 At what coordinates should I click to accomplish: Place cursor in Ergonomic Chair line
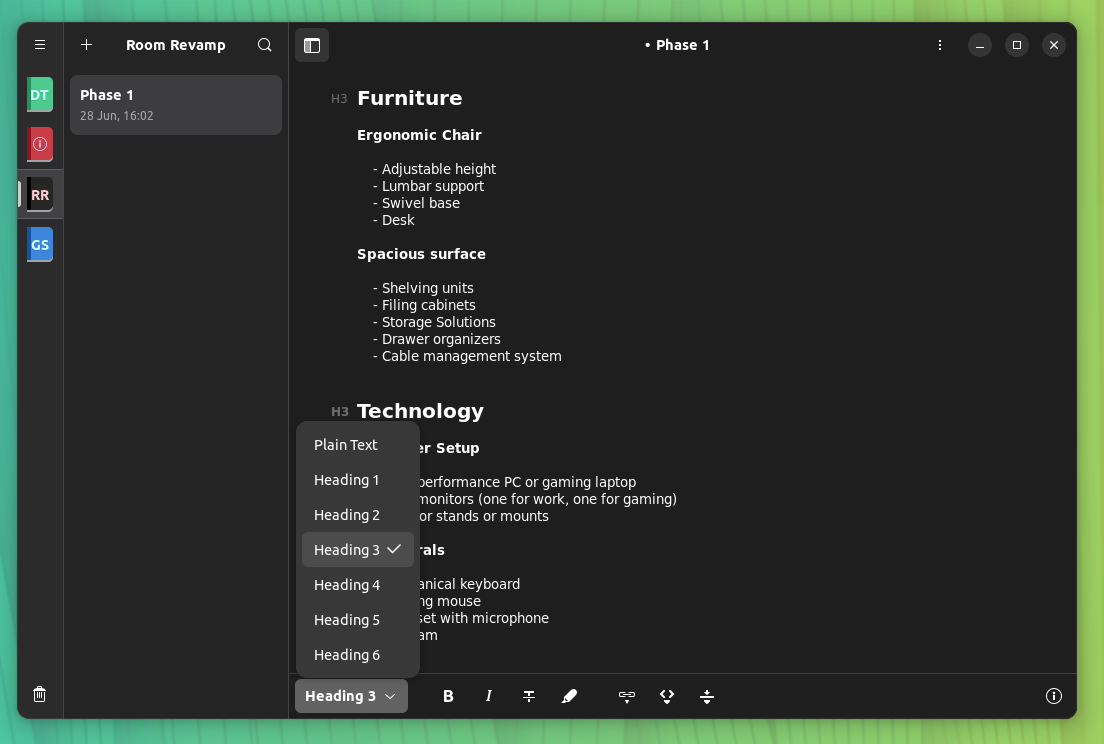point(419,135)
